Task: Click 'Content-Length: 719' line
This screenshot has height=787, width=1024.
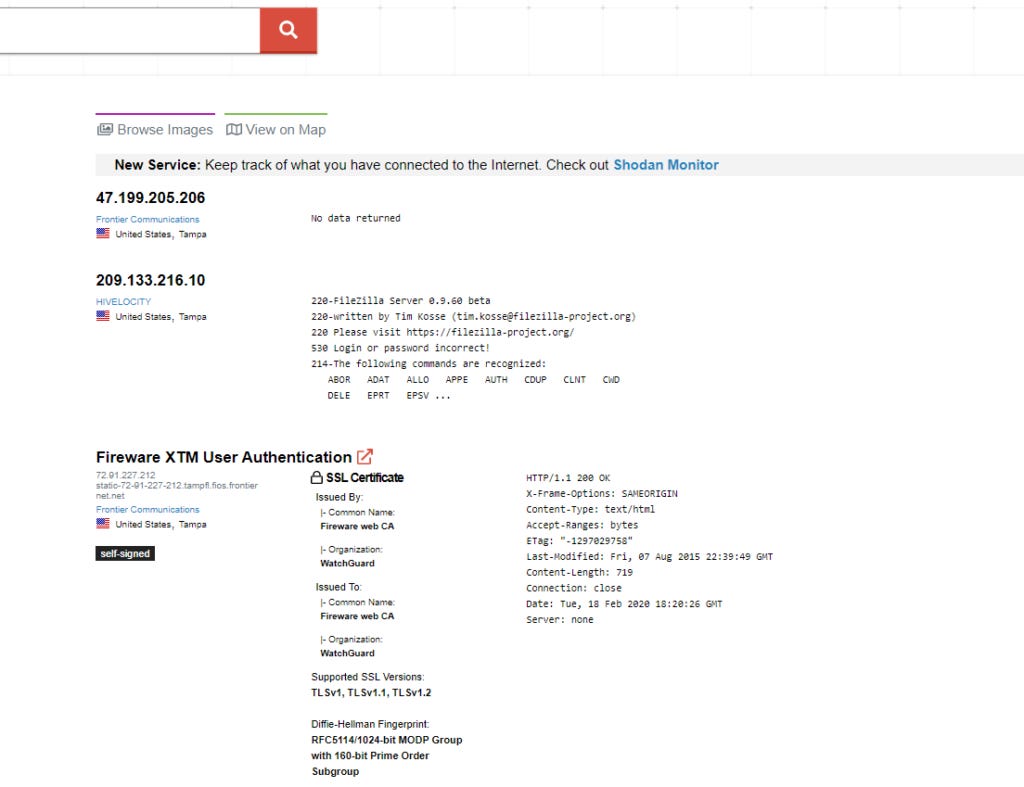Action: point(579,573)
